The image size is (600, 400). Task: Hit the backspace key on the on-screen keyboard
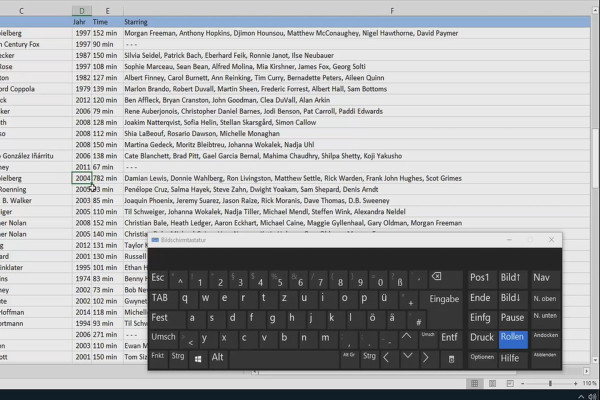(x=445, y=279)
